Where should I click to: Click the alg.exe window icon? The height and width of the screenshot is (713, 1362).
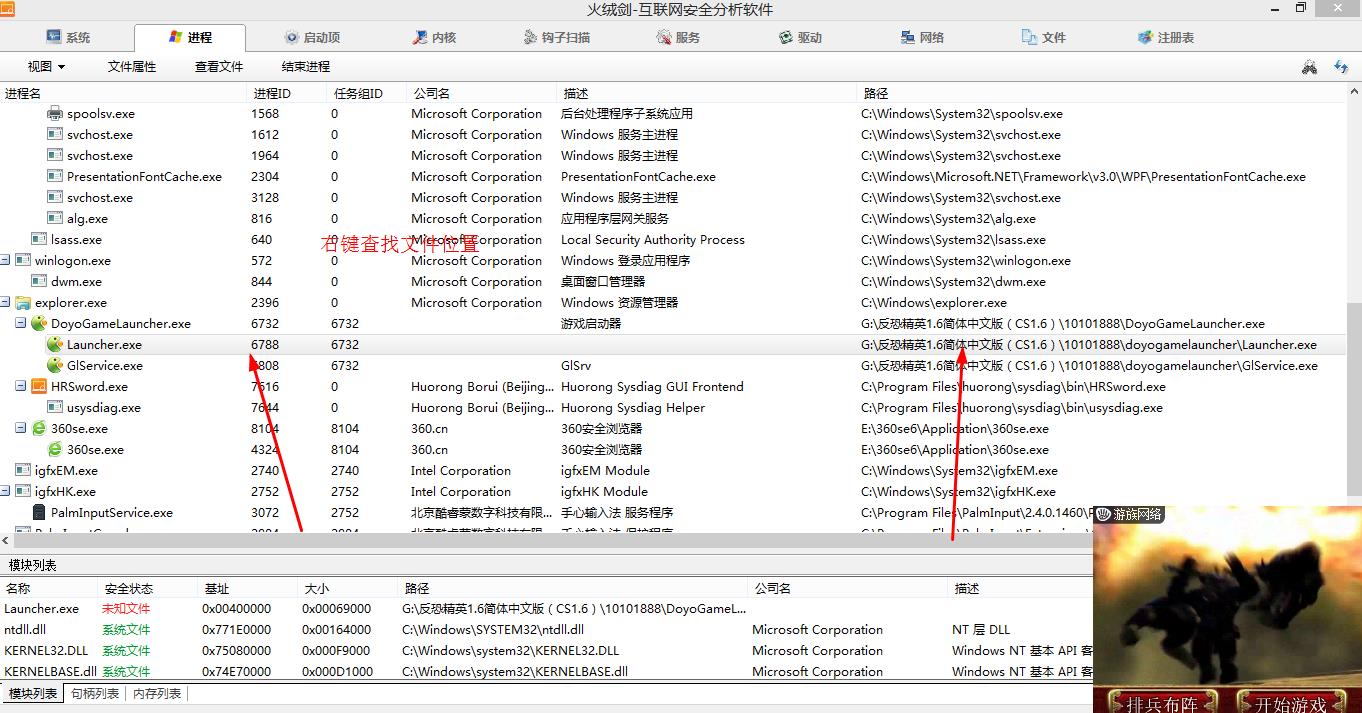pyautogui.click(x=55, y=219)
